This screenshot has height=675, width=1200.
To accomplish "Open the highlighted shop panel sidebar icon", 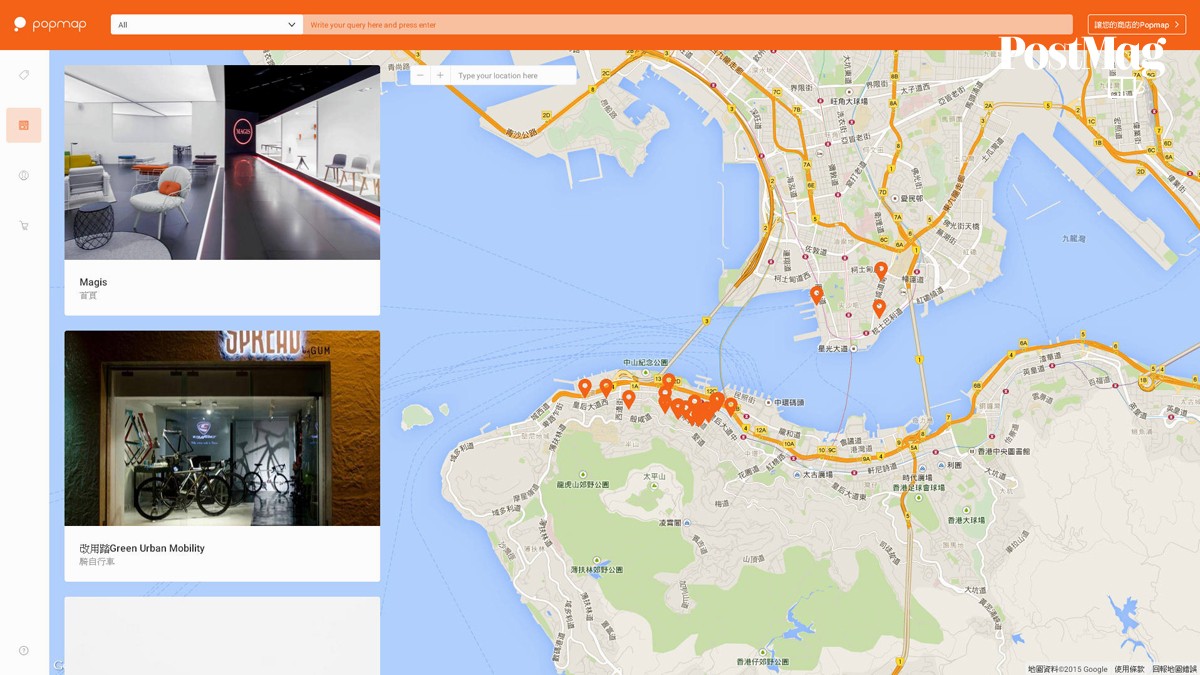I will tap(24, 125).
